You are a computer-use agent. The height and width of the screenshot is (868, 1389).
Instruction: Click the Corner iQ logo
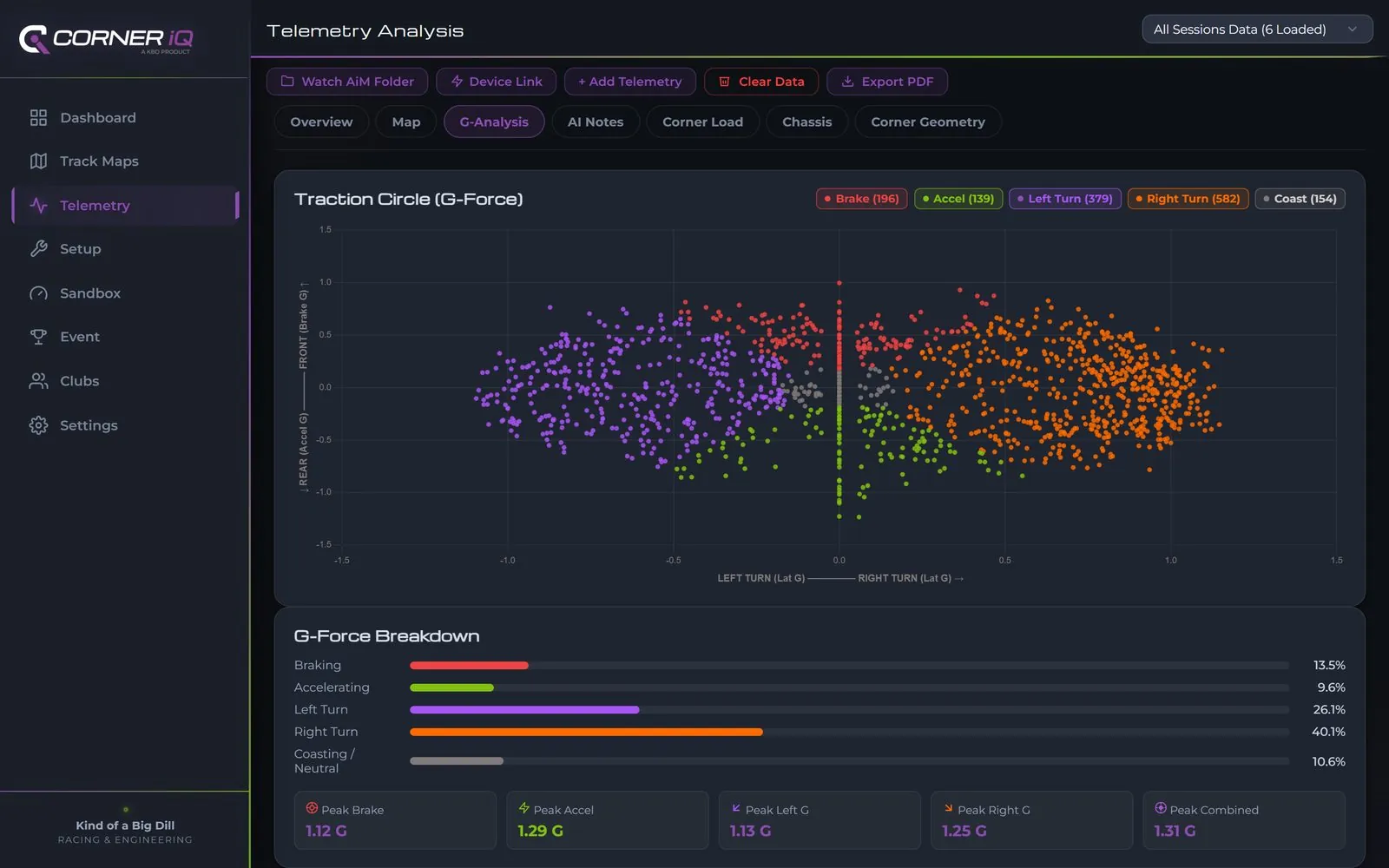[x=106, y=39]
